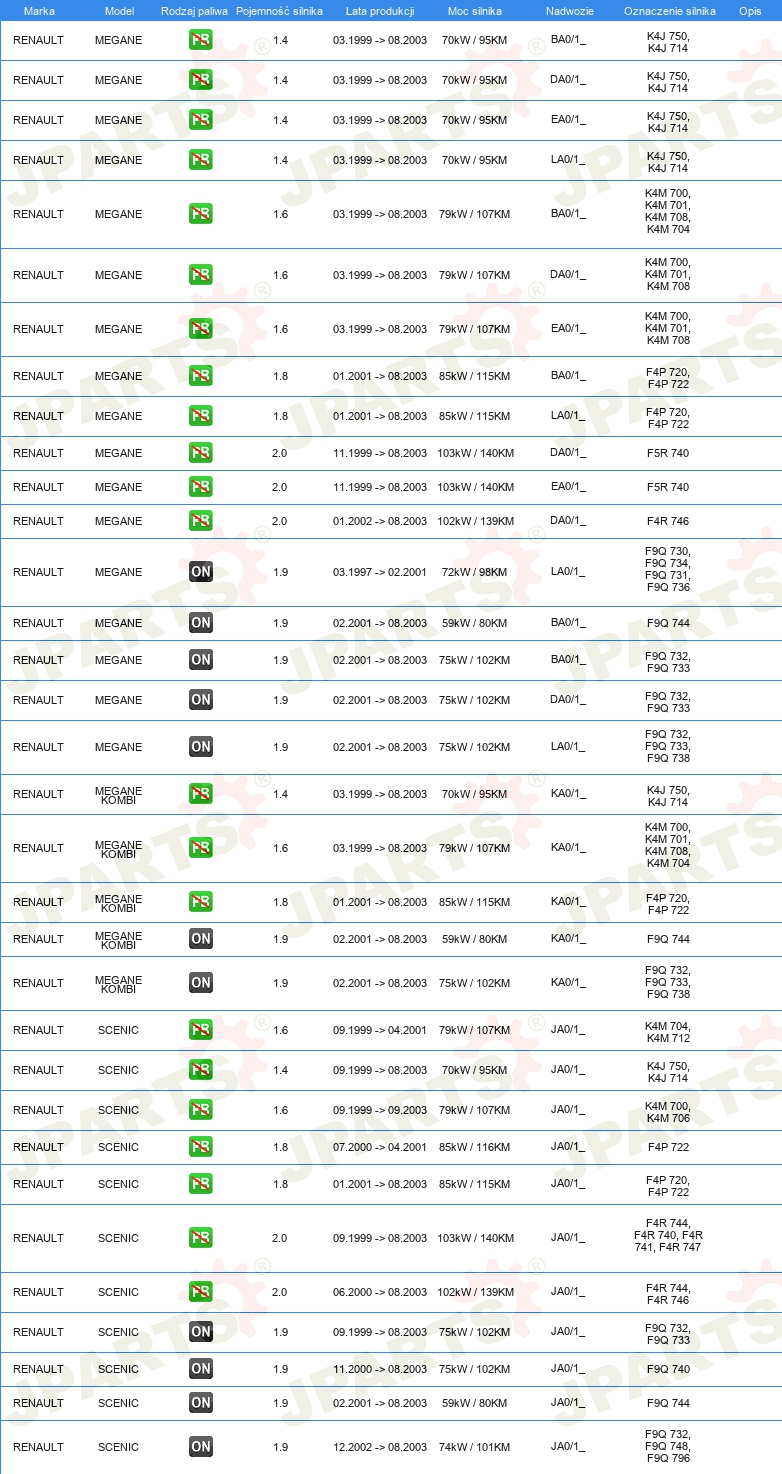Click petrol icon in SCENIC 2.0 102kW row
Image resolution: width=782 pixels, height=1474 pixels.
(201, 1292)
